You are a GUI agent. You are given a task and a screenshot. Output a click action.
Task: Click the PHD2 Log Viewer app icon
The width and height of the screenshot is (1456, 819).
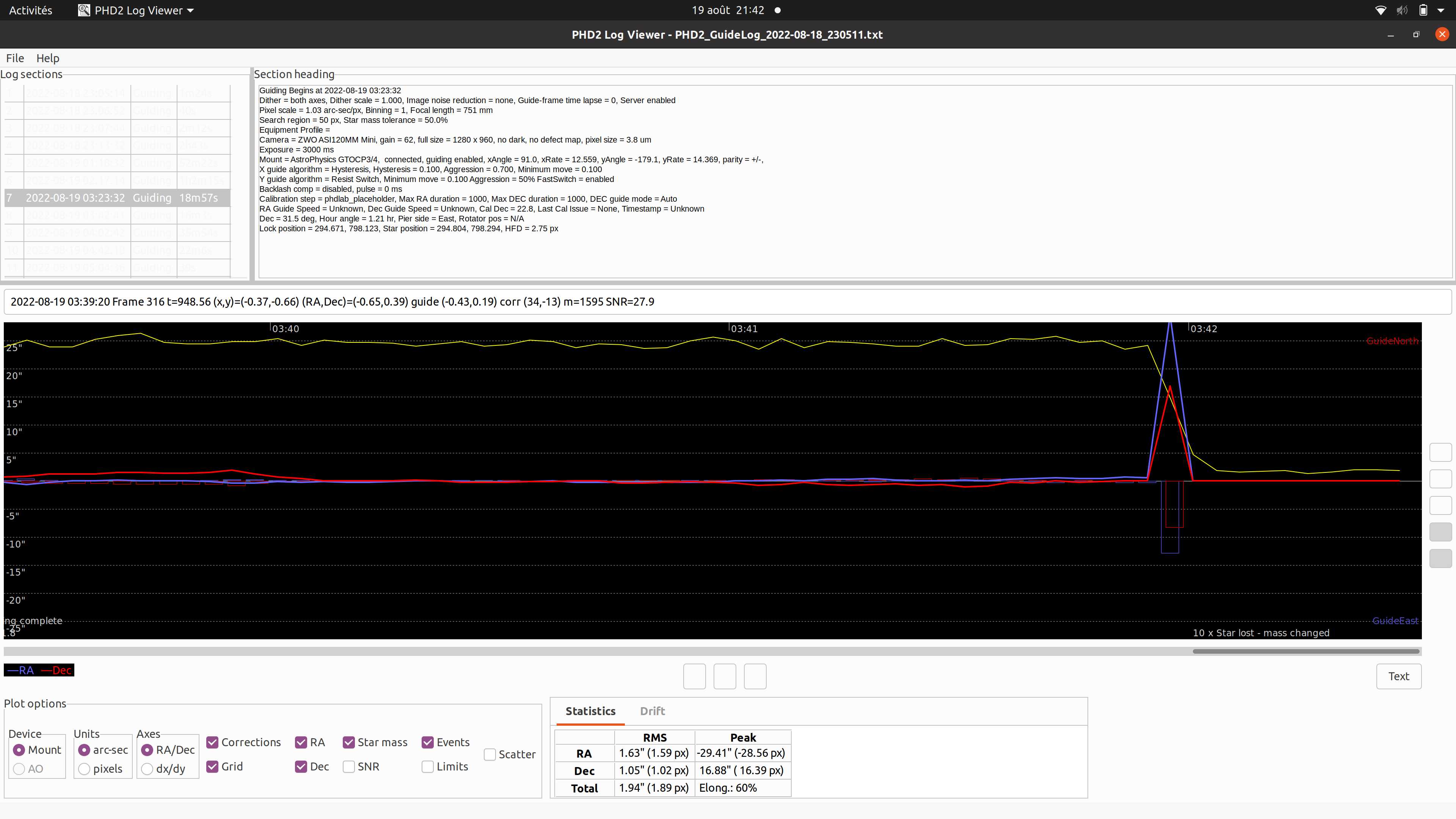click(x=84, y=10)
